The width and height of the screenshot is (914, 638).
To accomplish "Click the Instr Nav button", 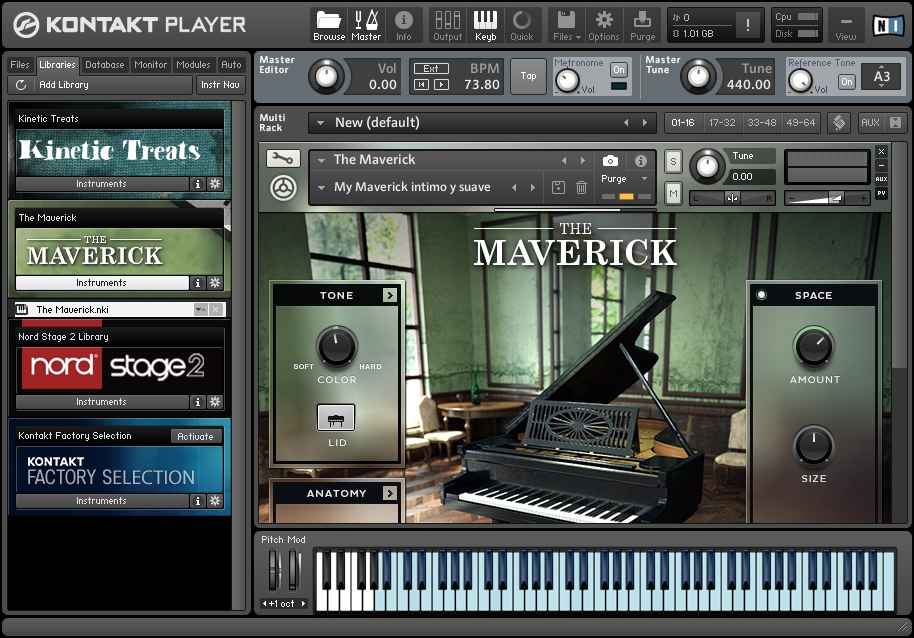I will (x=220, y=85).
